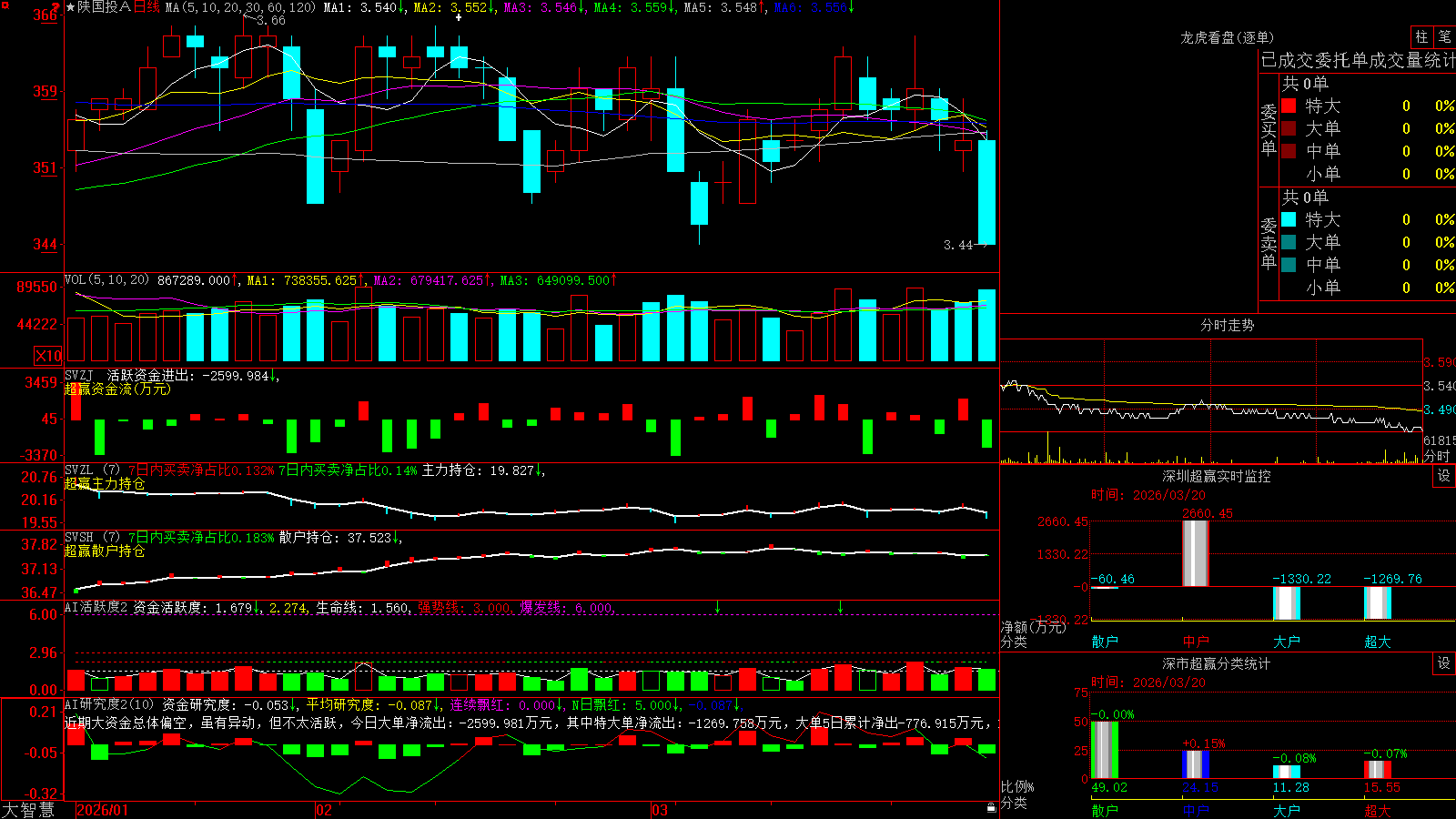The image size is (1456, 819).
Task: Click the first green arrow in AI活跃度 panel
Action: tap(718, 607)
